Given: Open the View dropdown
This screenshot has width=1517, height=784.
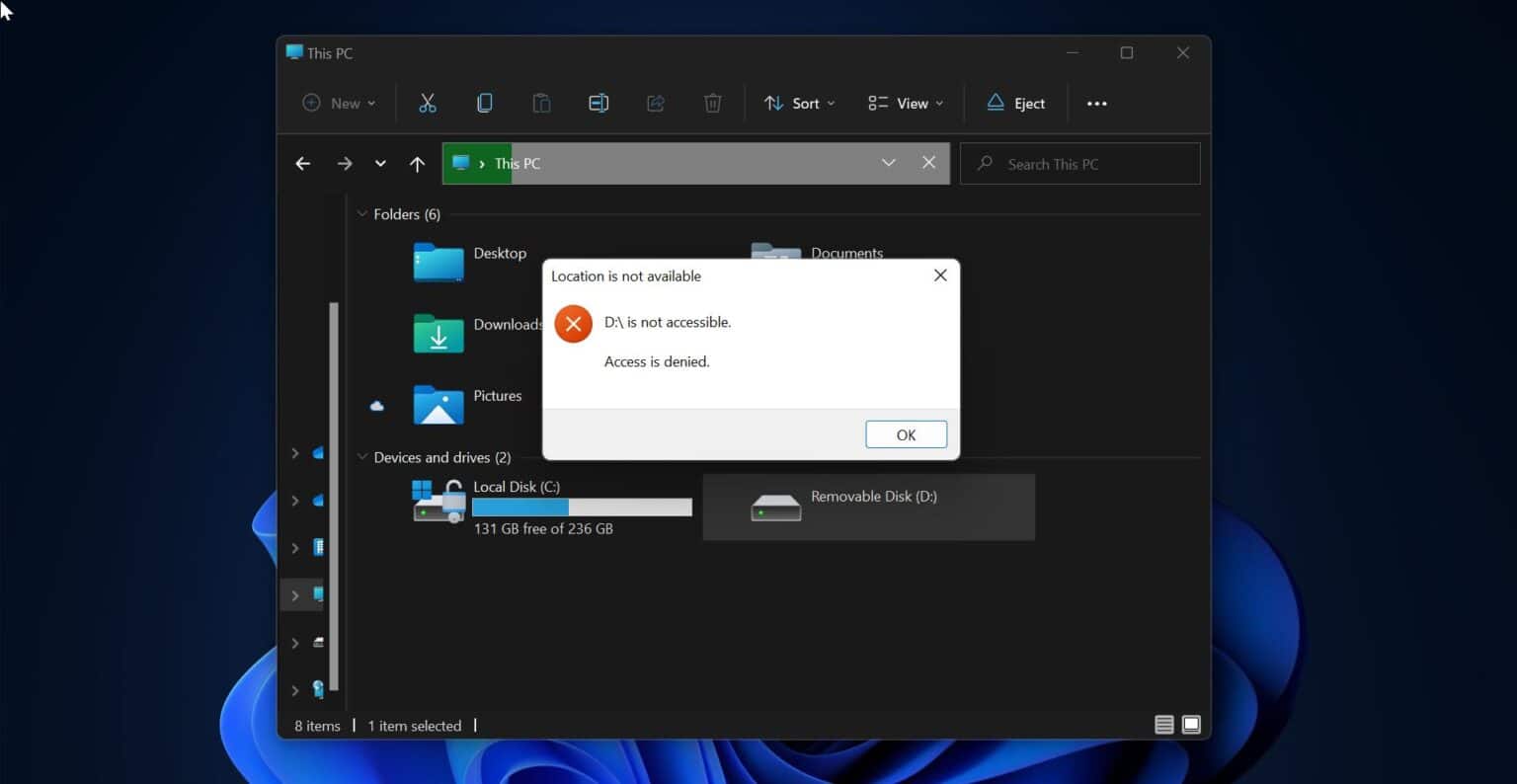Looking at the screenshot, I should tap(904, 103).
